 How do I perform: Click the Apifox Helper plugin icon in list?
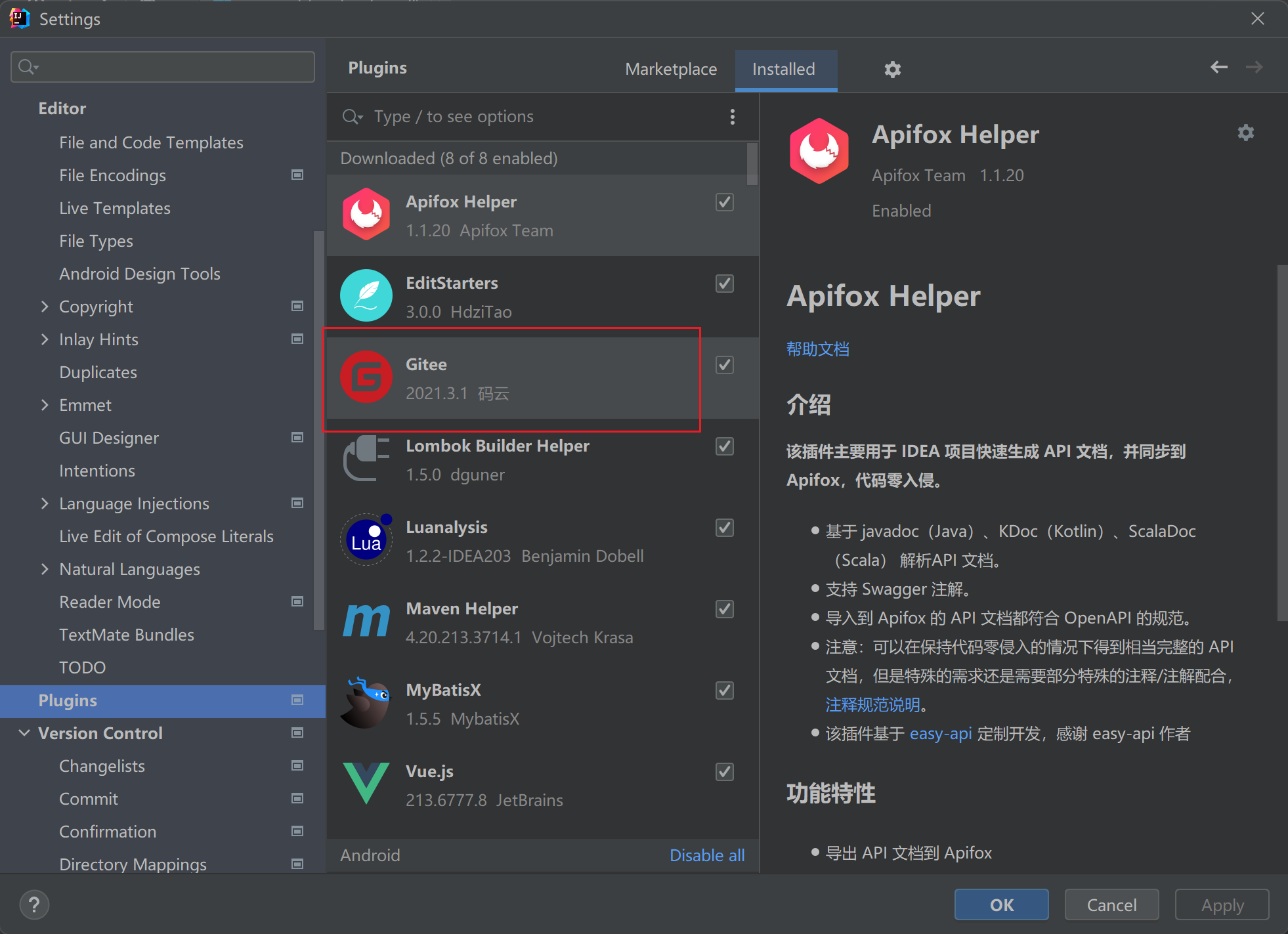point(366,215)
